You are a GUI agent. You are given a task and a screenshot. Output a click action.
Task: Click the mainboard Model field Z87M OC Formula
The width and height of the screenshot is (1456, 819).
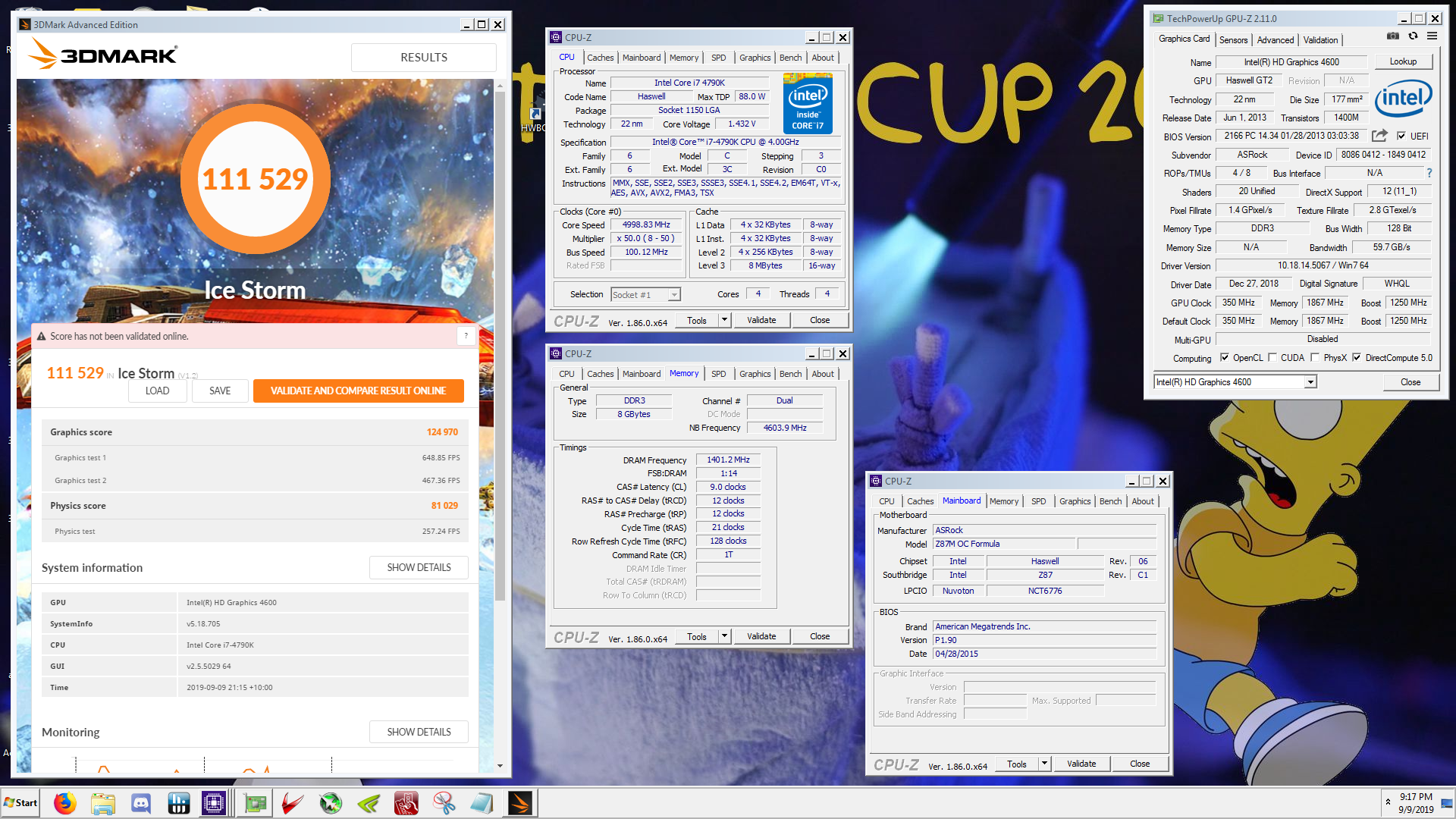click(1004, 544)
